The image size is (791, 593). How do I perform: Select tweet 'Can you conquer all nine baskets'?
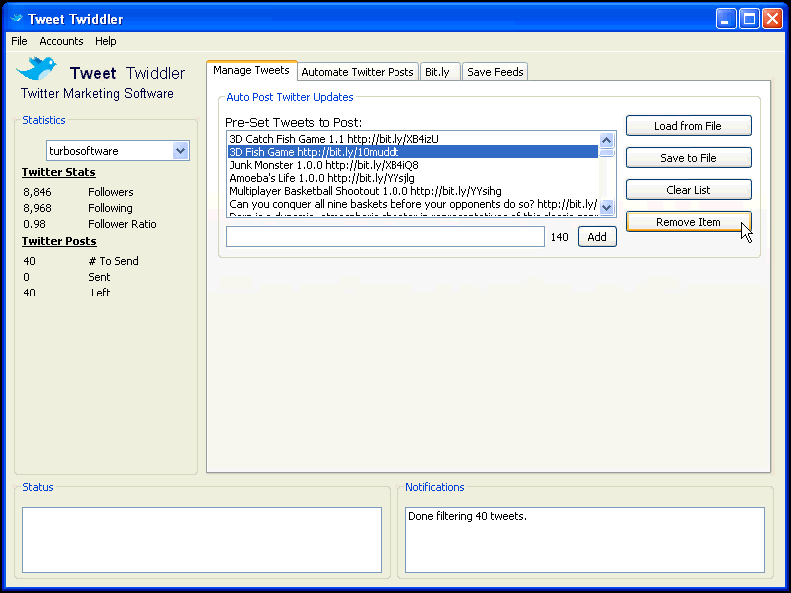coord(413,204)
